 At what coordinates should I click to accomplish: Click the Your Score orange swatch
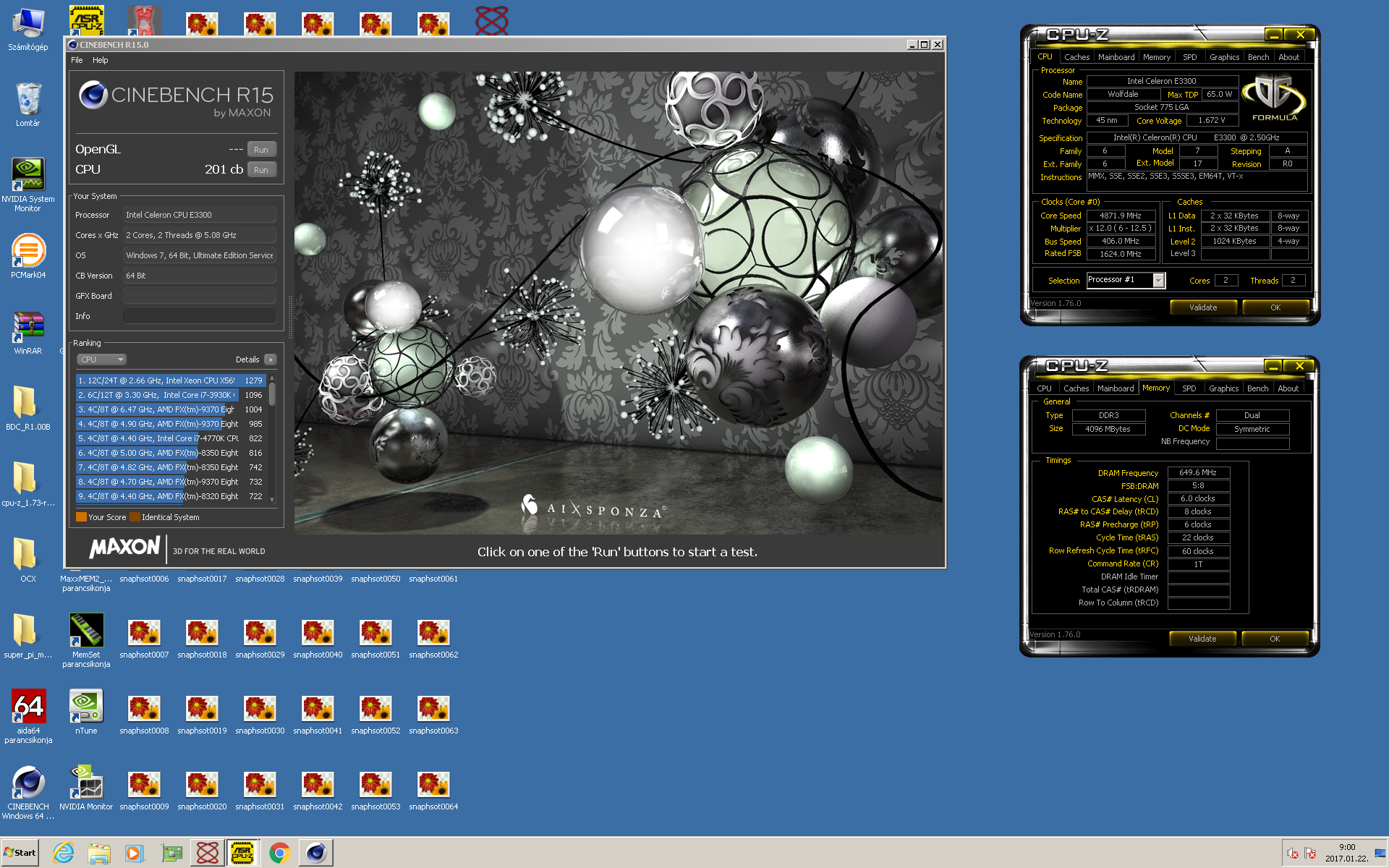click(81, 517)
